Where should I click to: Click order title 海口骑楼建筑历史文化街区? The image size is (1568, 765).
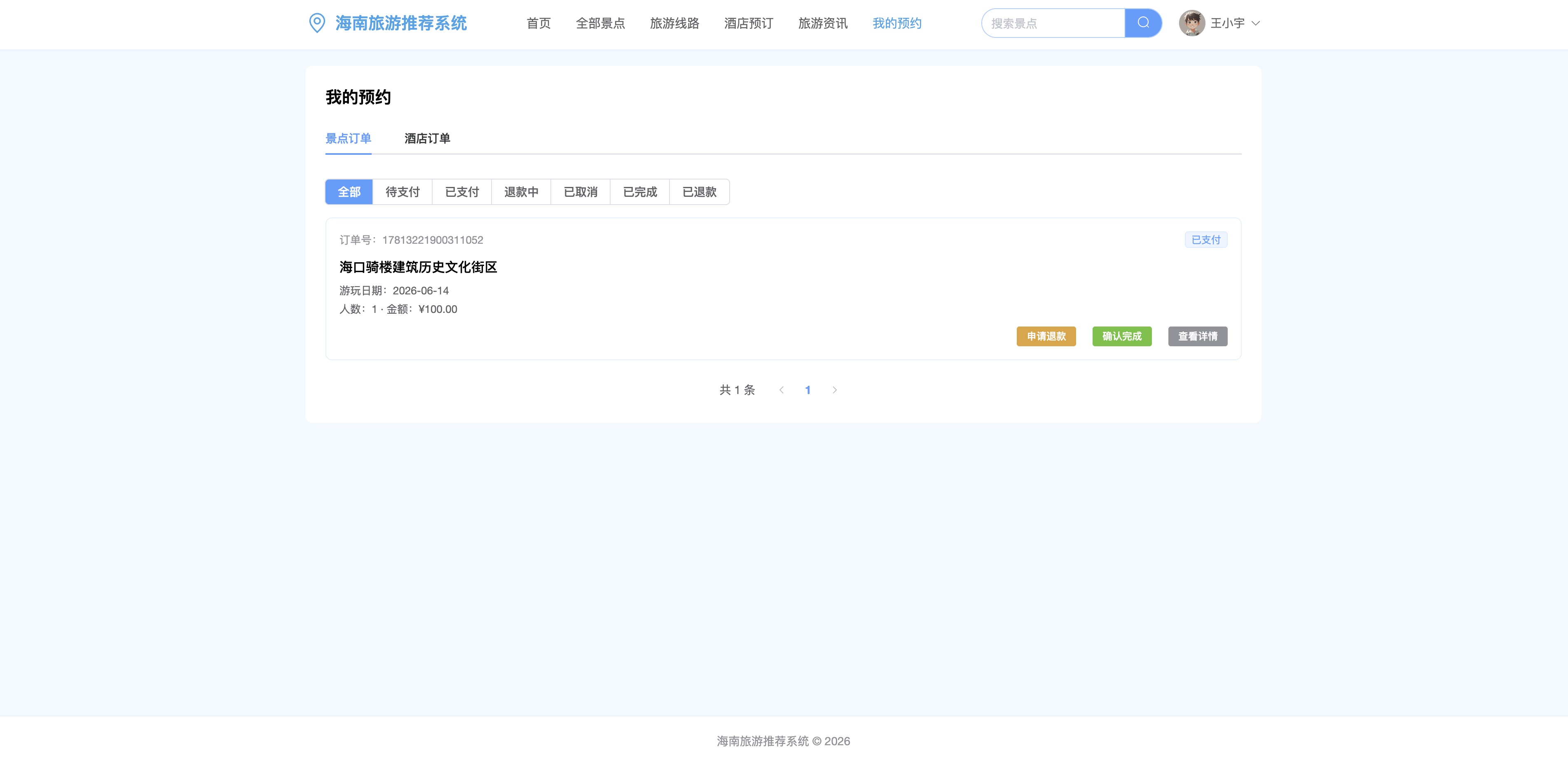click(x=418, y=267)
